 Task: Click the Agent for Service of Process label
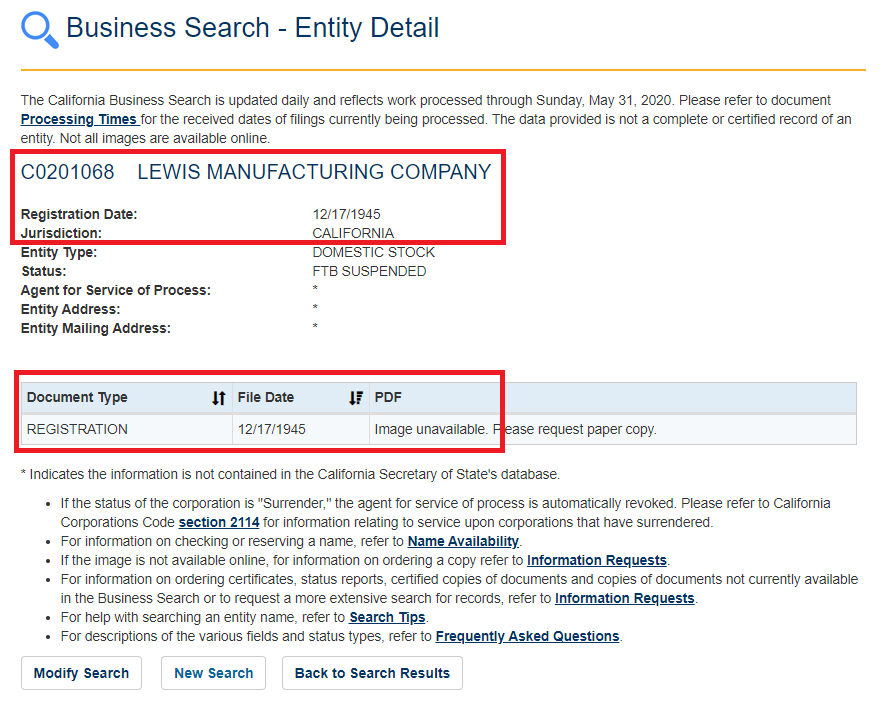tap(116, 290)
